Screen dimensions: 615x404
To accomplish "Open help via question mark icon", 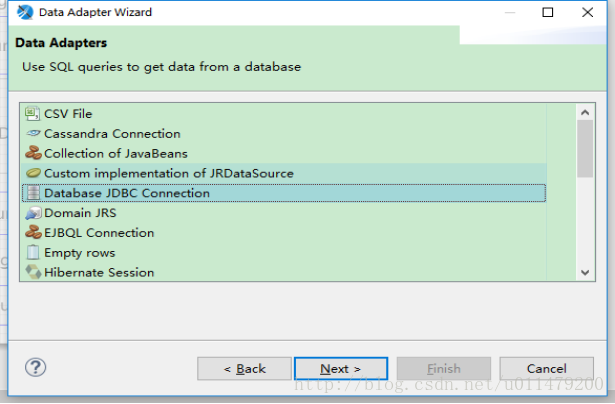I will coord(36,368).
